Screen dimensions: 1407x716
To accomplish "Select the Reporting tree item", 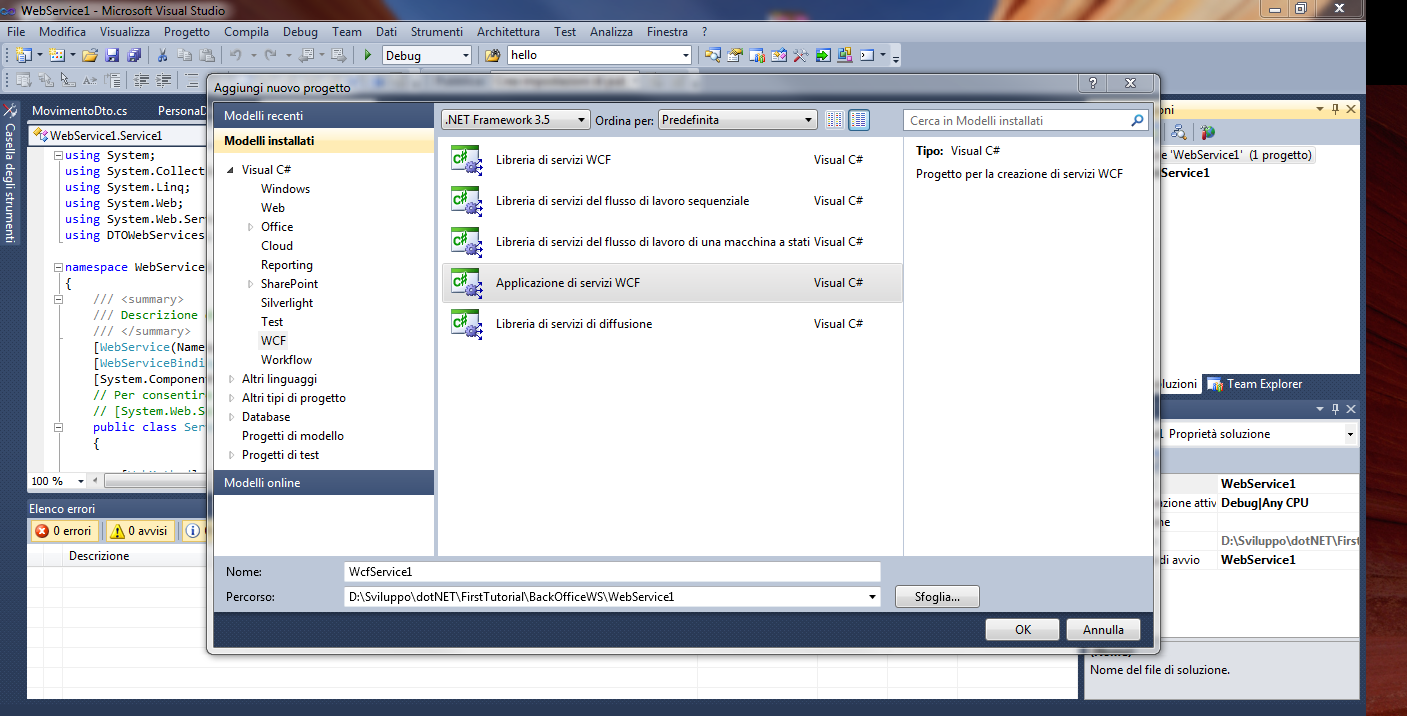I will pos(287,265).
